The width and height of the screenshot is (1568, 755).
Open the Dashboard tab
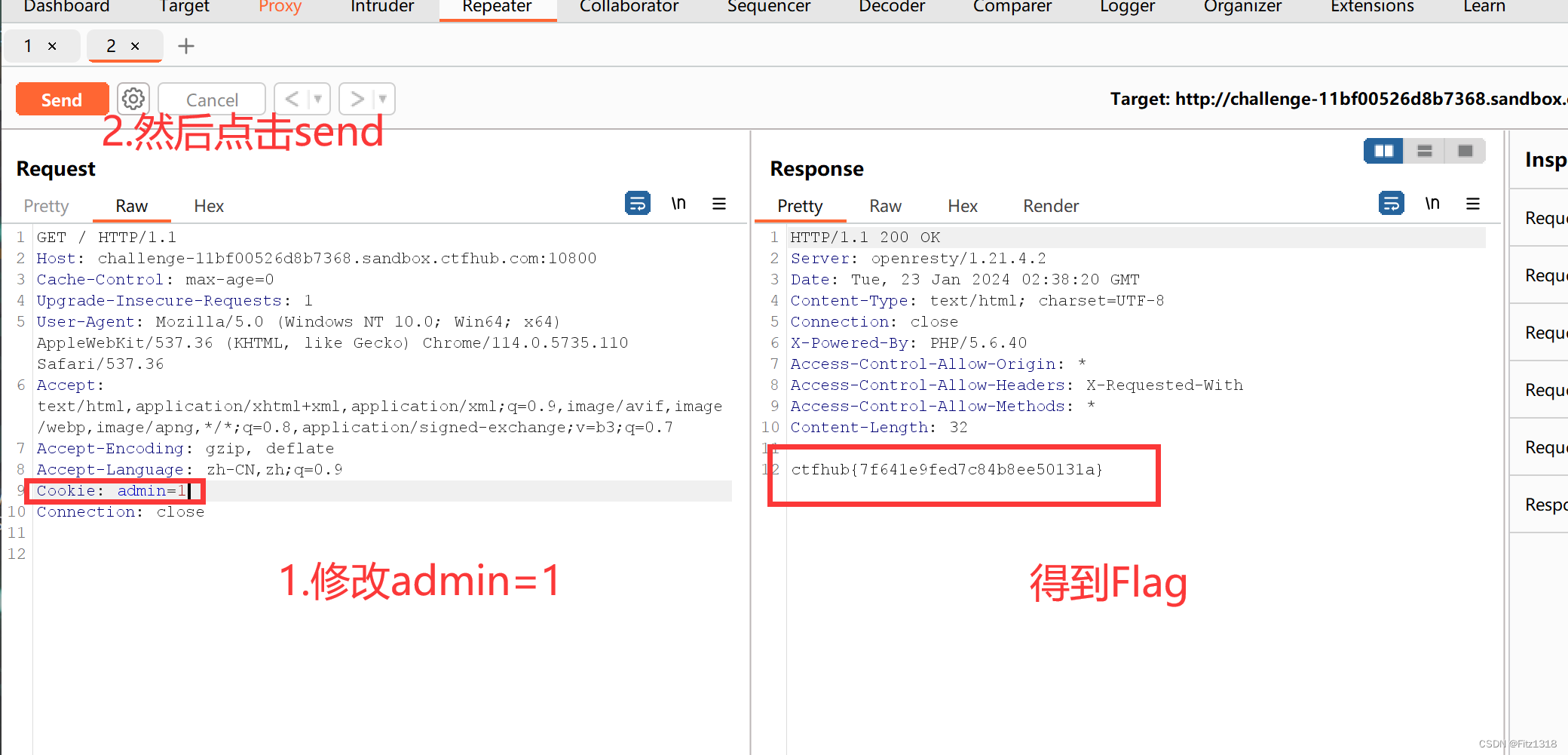67,7
